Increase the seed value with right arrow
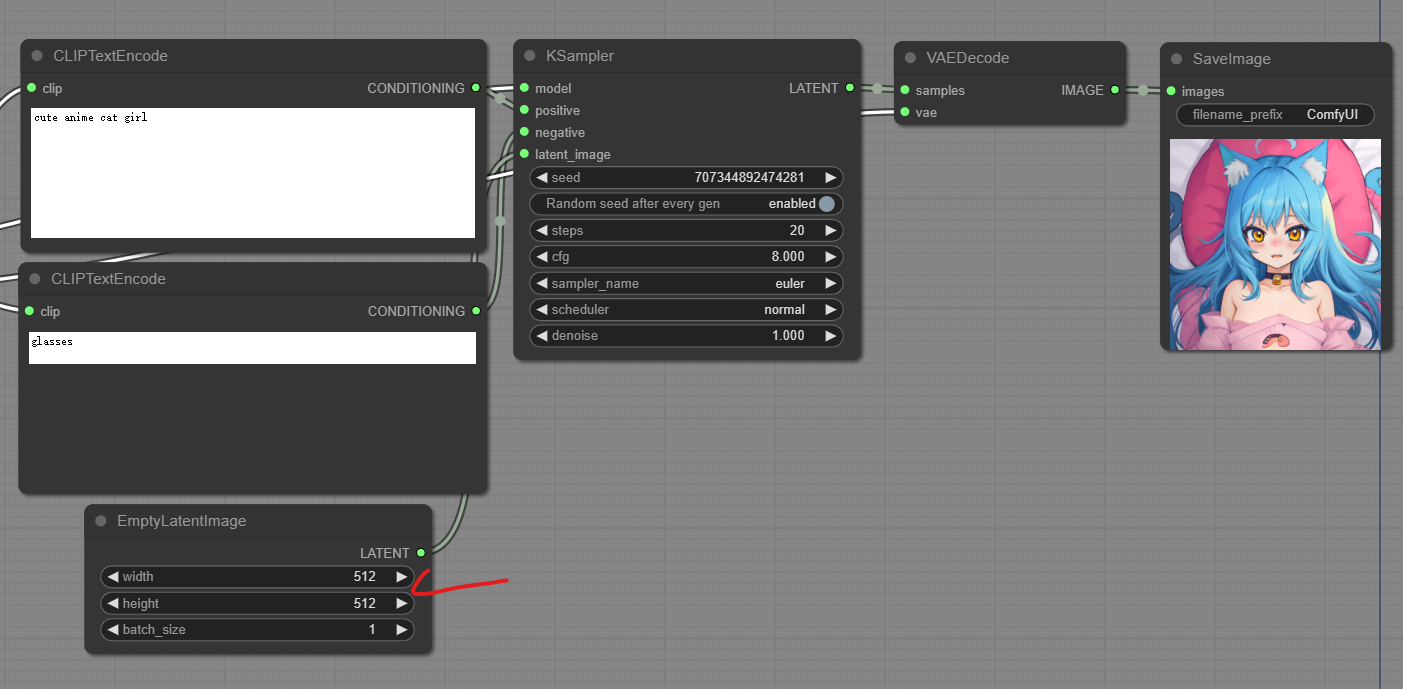This screenshot has width=1403, height=689. pos(830,178)
